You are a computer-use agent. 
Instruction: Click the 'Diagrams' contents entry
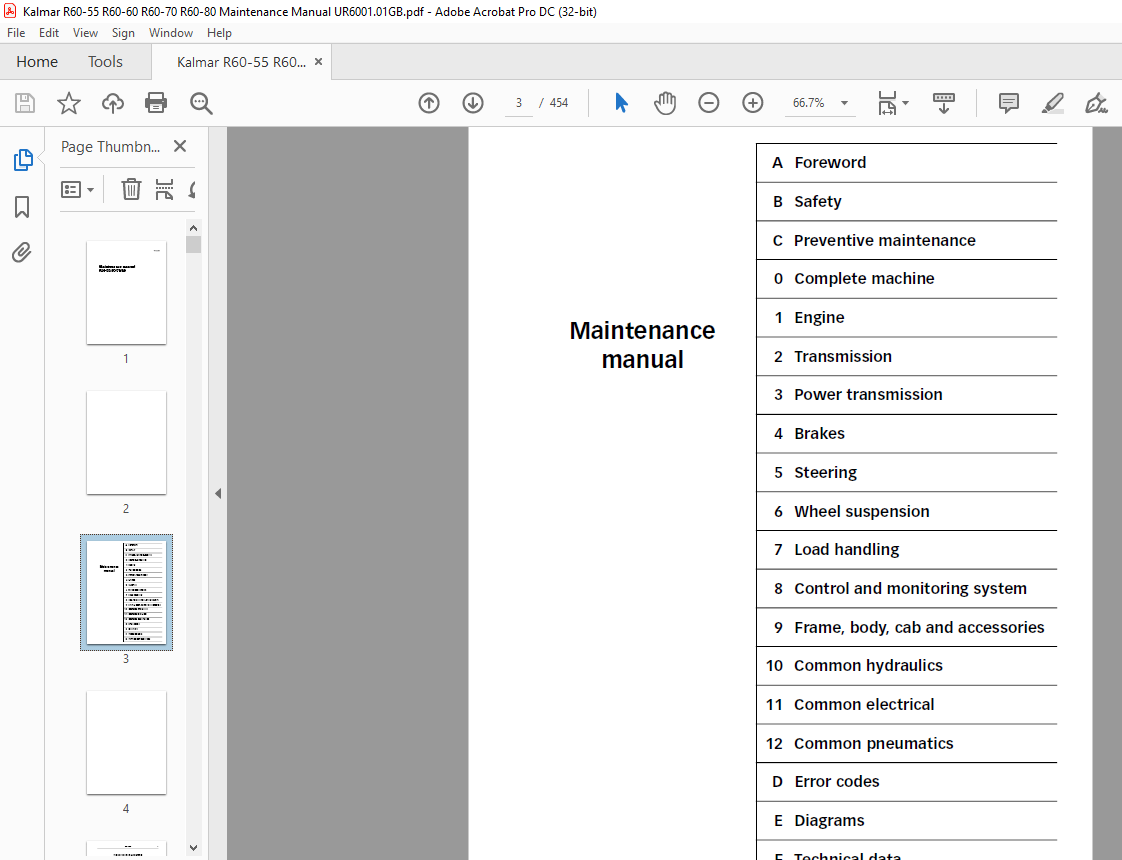[x=829, y=821]
